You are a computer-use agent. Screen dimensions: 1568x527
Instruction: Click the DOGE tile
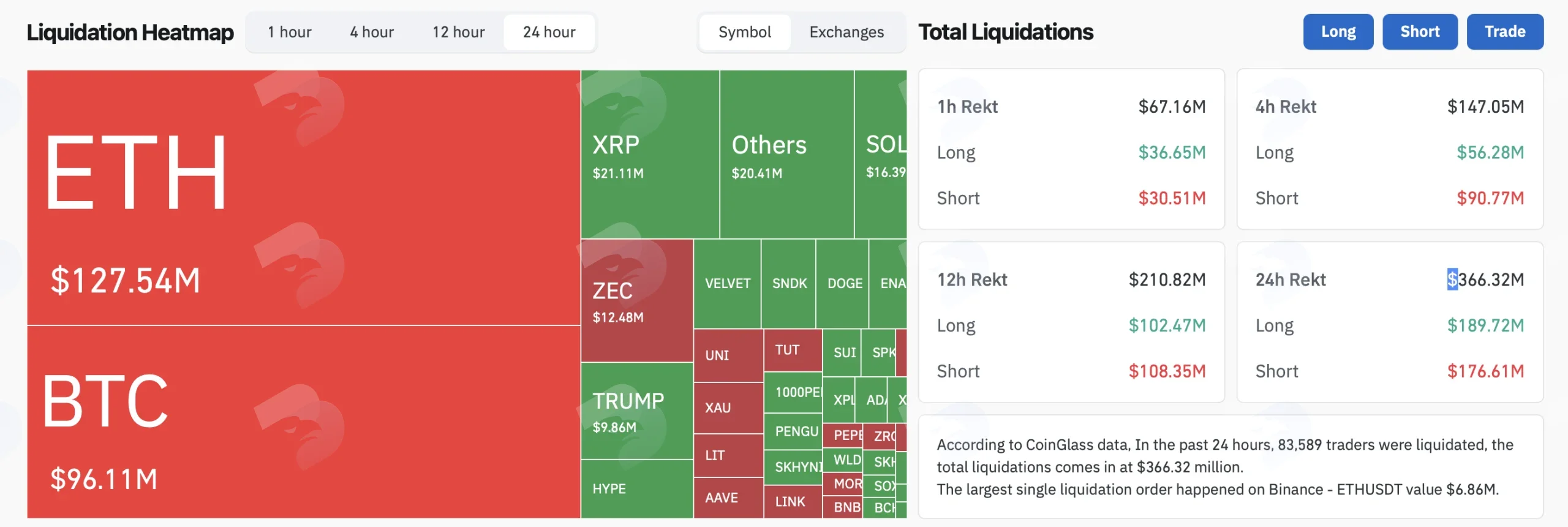(842, 284)
